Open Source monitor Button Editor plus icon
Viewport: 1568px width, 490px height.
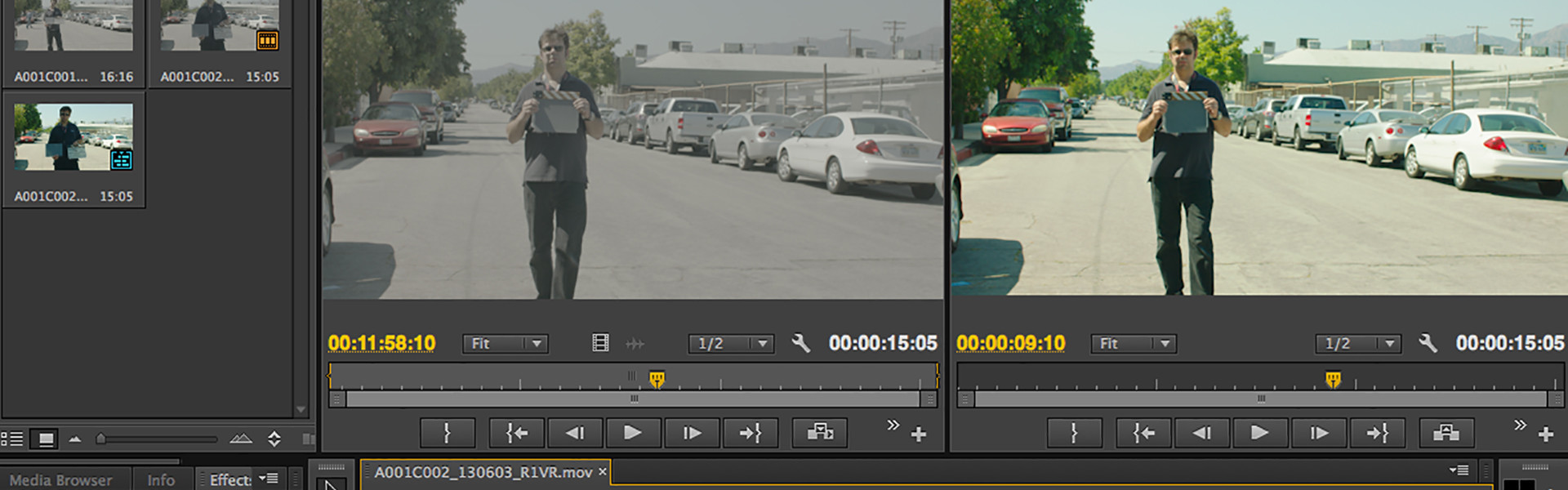[x=919, y=434]
